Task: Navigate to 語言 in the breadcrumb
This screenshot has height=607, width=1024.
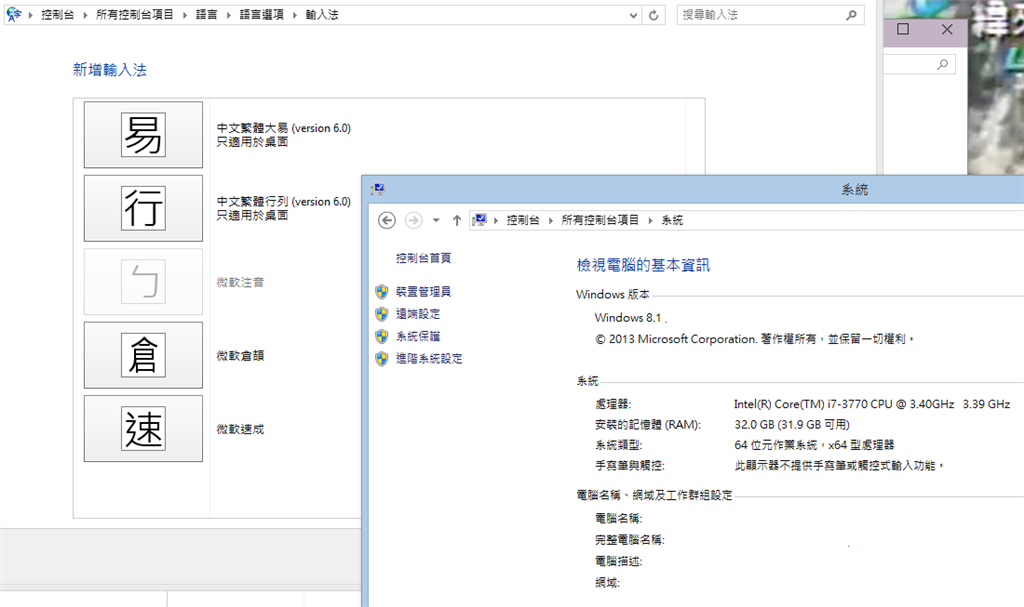Action: (x=206, y=15)
